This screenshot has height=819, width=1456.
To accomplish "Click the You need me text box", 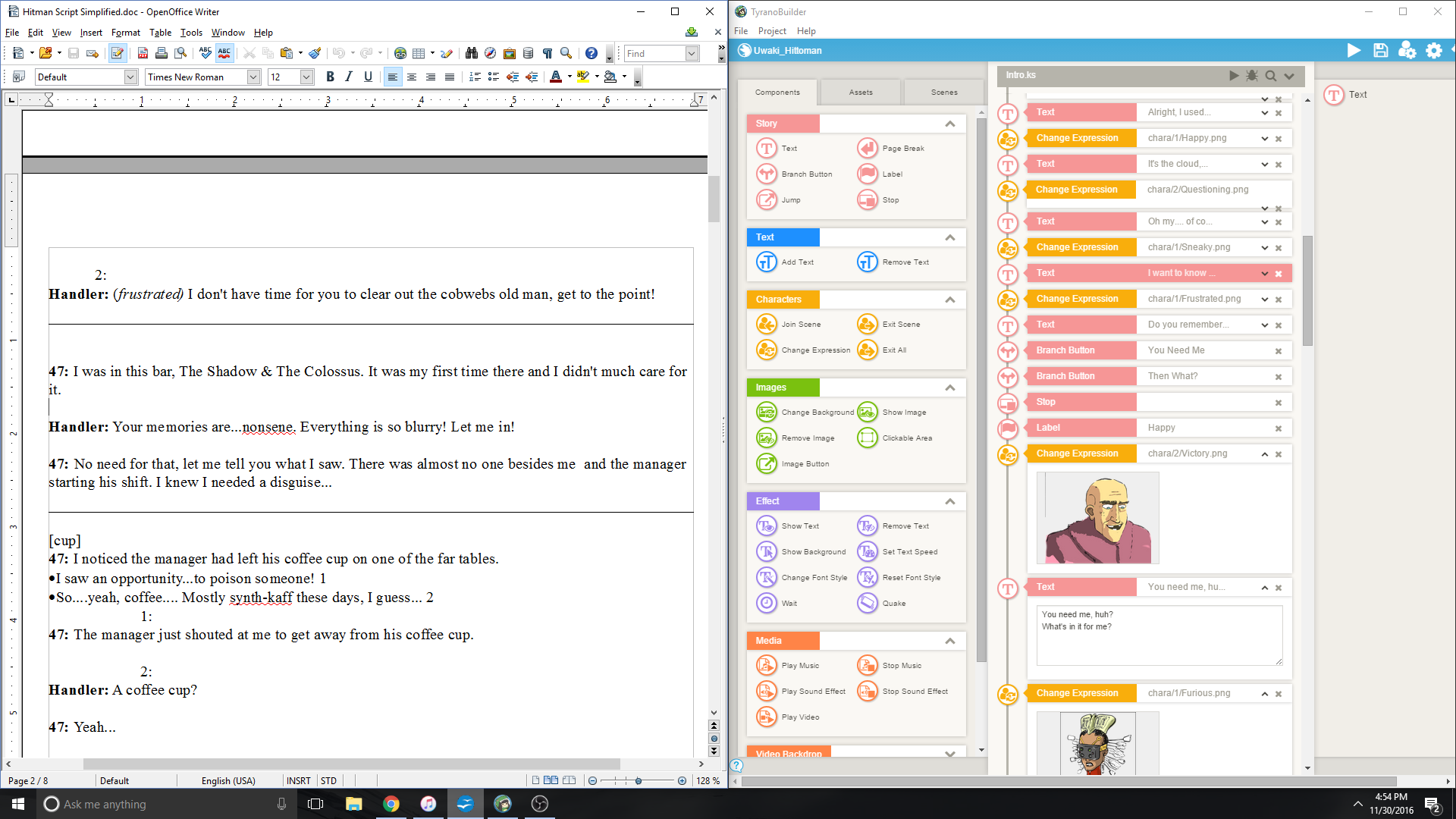I will click(1159, 635).
